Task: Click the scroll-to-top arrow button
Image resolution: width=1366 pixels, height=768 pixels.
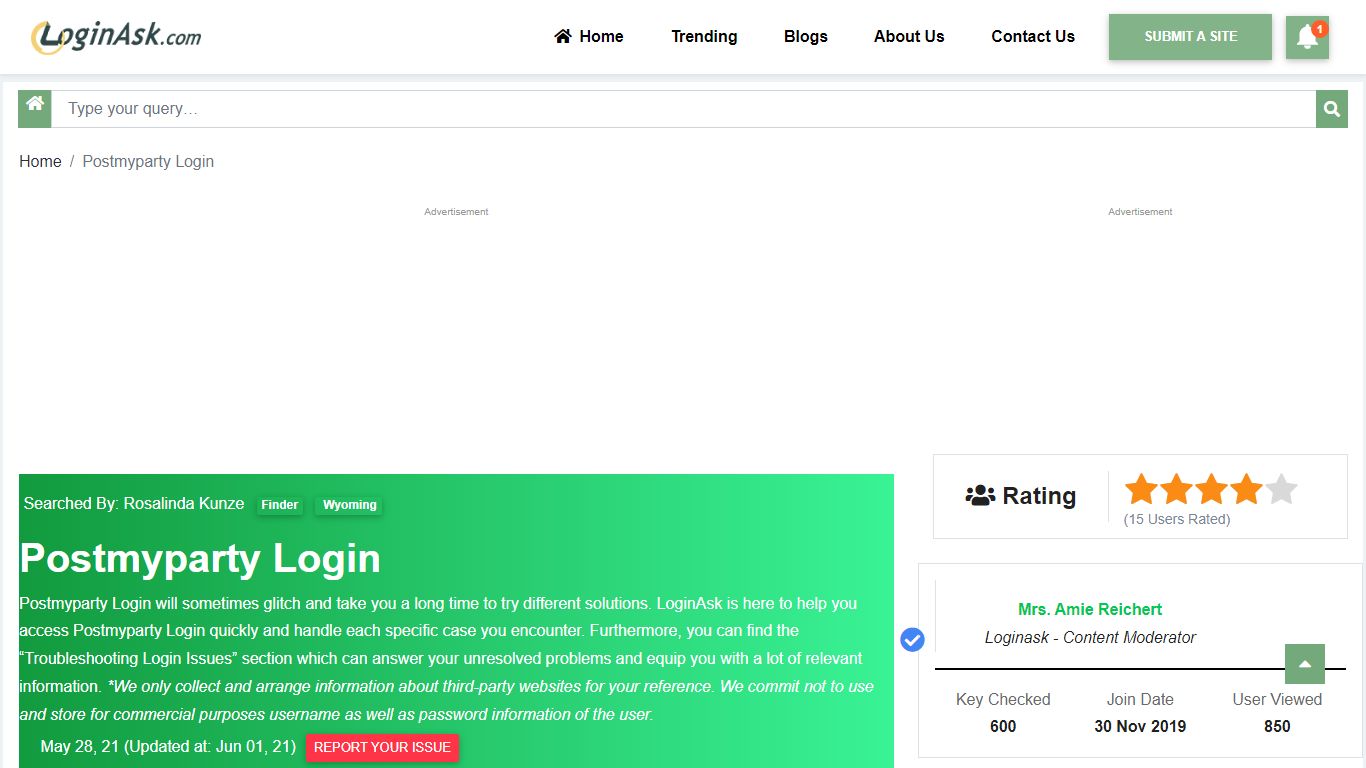Action: coord(1304,663)
